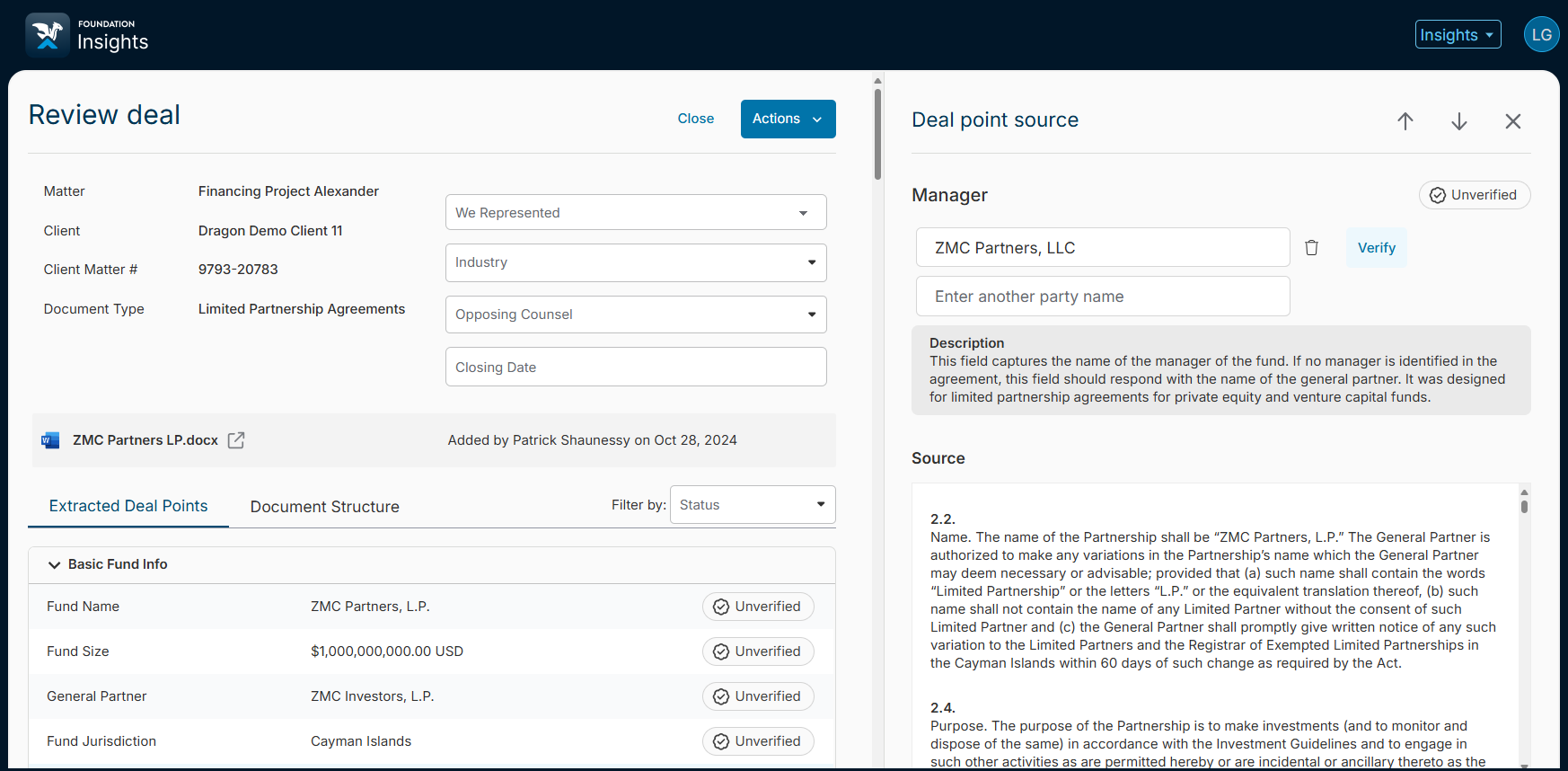Delete the ZMC Partners, LLC manager entry
Viewport: 1568px width, 771px height.
click(x=1311, y=248)
